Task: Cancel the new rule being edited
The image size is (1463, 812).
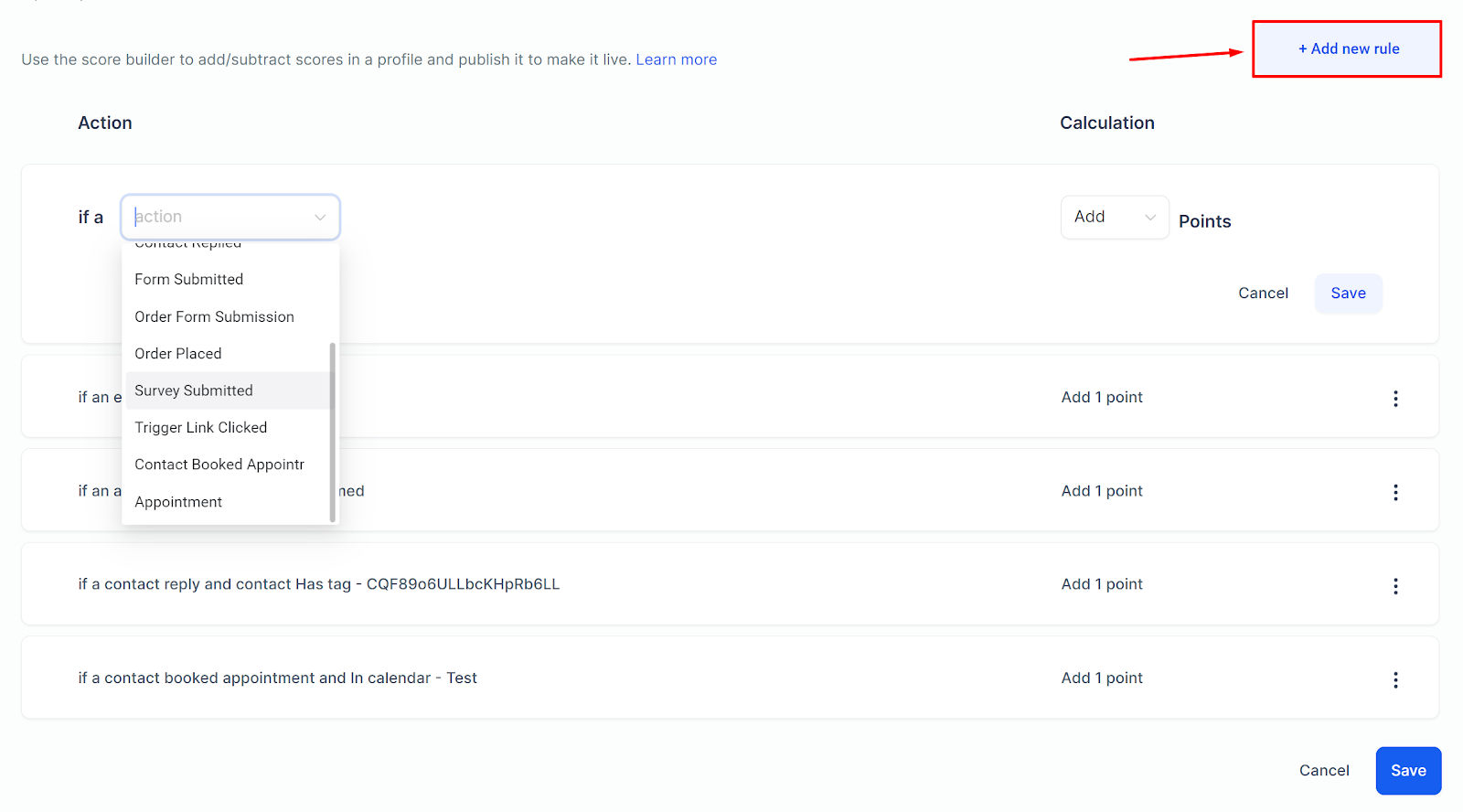Action: (x=1263, y=294)
